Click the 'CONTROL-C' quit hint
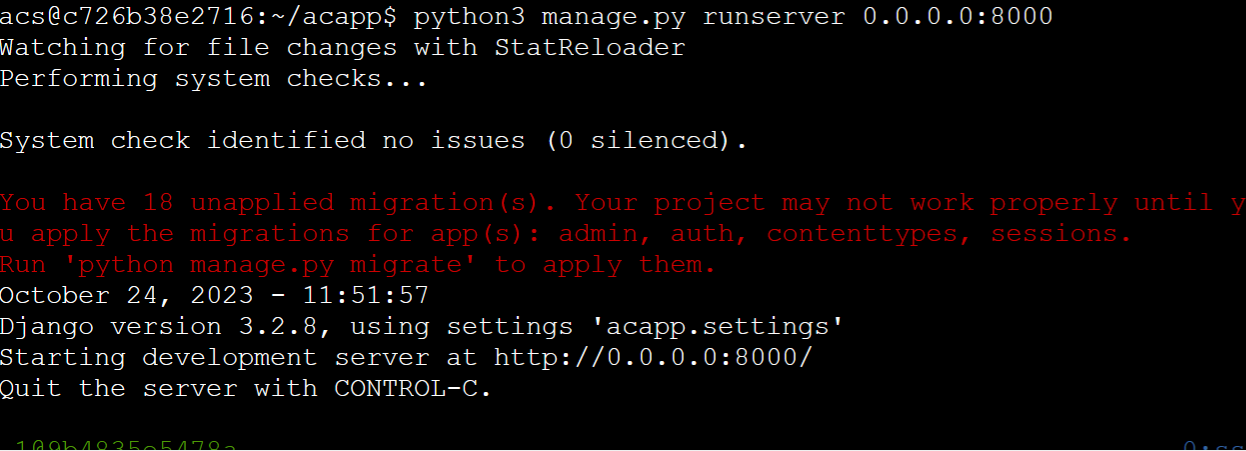 (x=412, y=388)
